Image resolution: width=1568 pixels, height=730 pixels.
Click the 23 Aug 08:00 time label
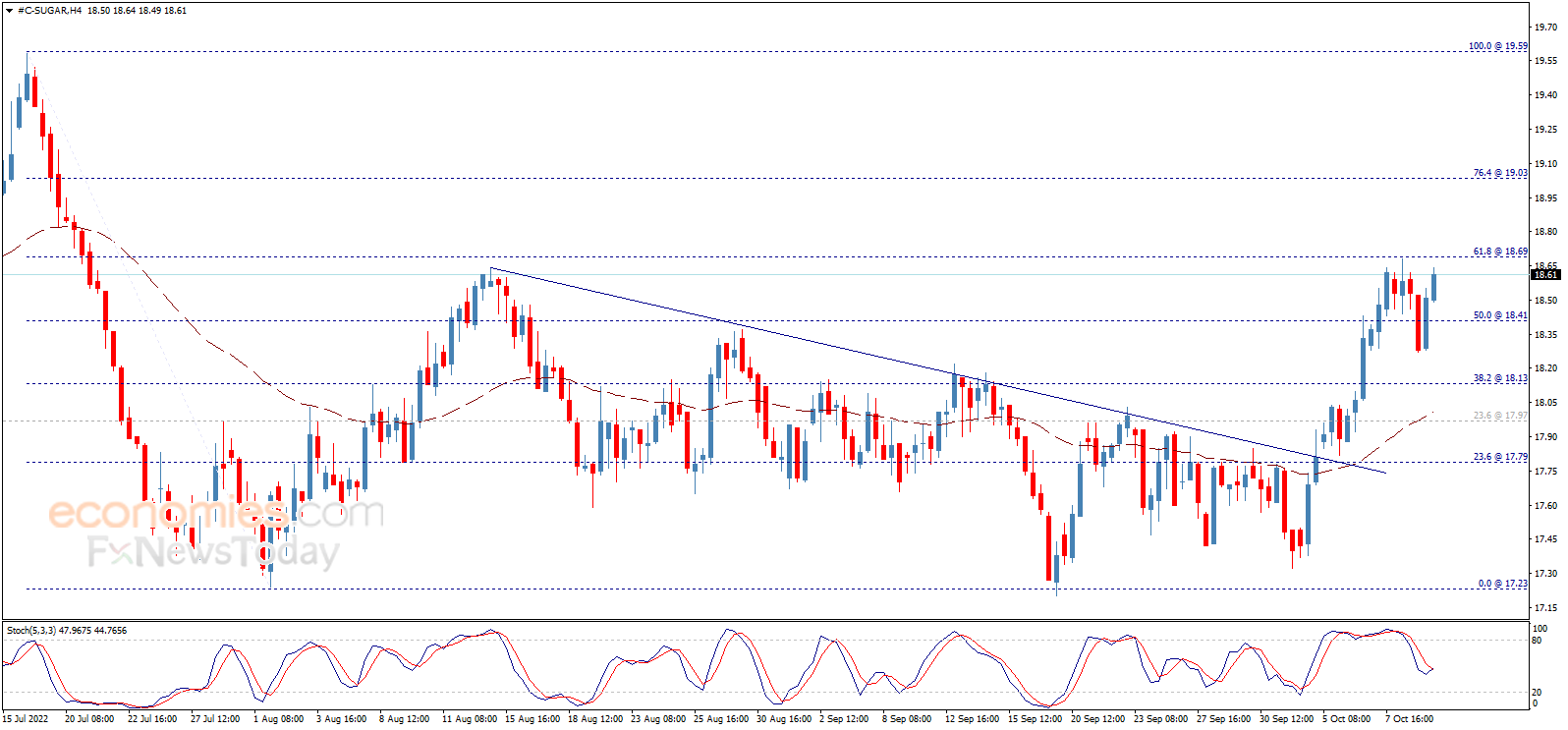tap(658, 719)
